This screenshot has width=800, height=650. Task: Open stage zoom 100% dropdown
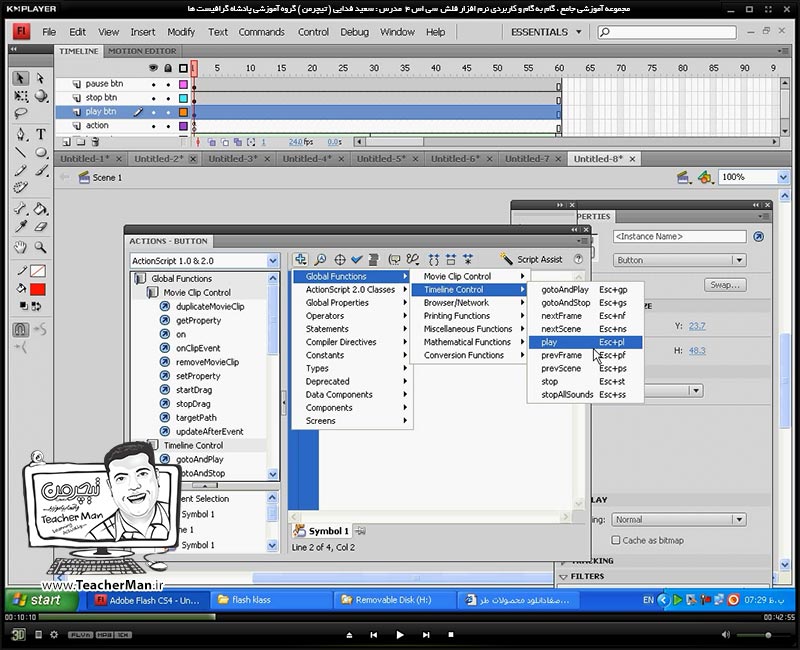point(783,177)
